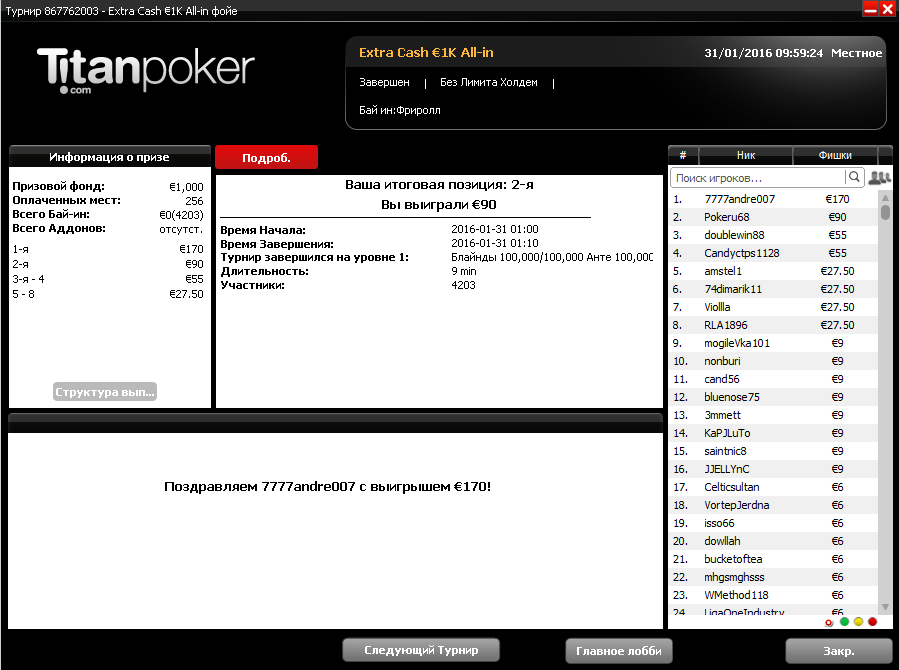The height and width of the screenshot is (670, 900).
Task: Click the date and time 31/01/2016 09:59:24
Action: point(763,53)
